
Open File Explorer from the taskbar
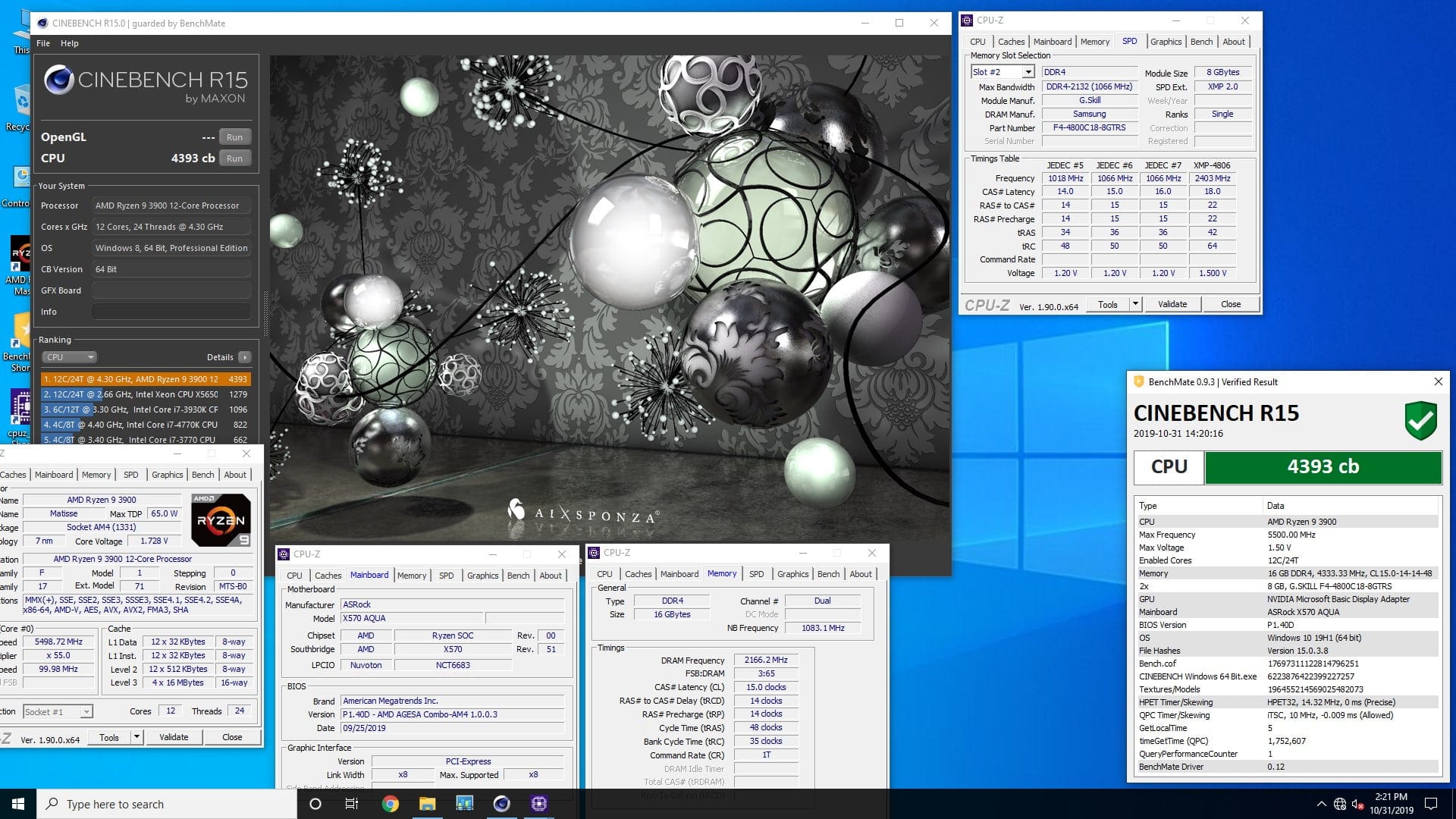click(x=427, y=804)
